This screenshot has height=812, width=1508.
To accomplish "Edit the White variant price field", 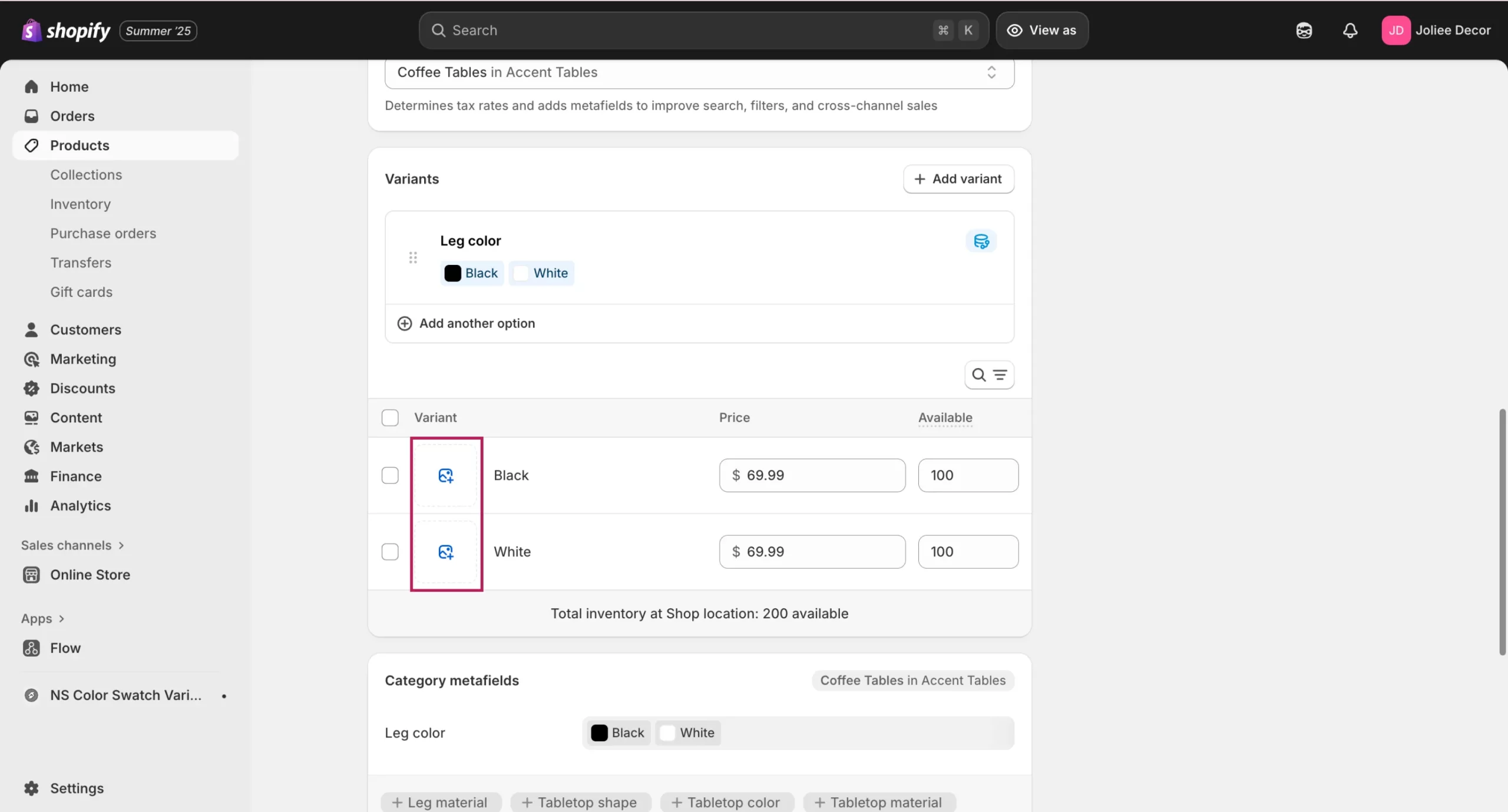I will 812,552.
